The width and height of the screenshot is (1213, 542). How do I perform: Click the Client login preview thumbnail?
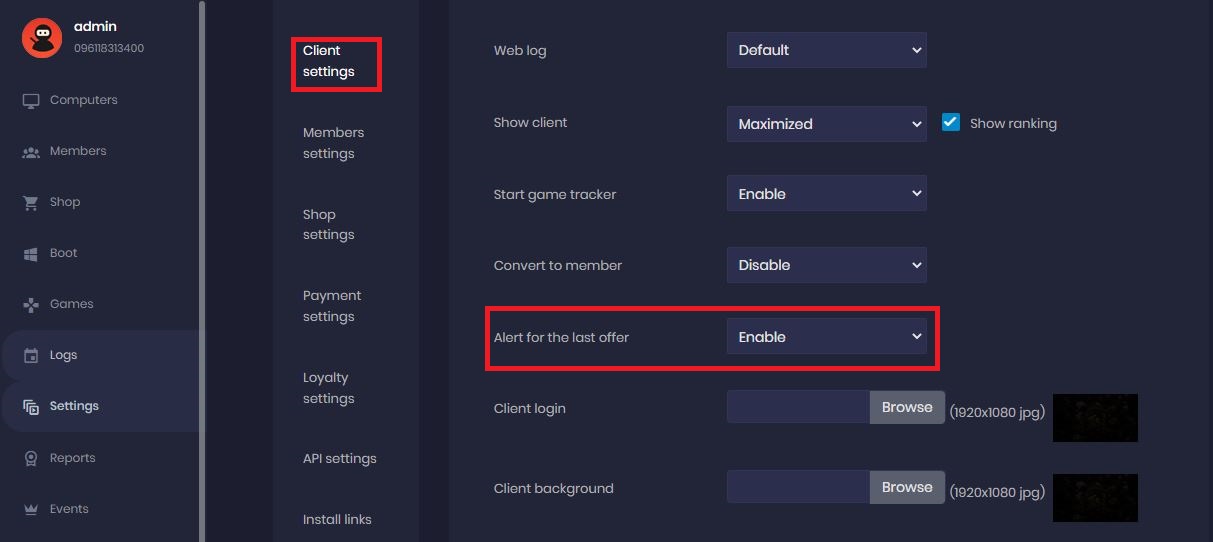(x=1095, y=417)
